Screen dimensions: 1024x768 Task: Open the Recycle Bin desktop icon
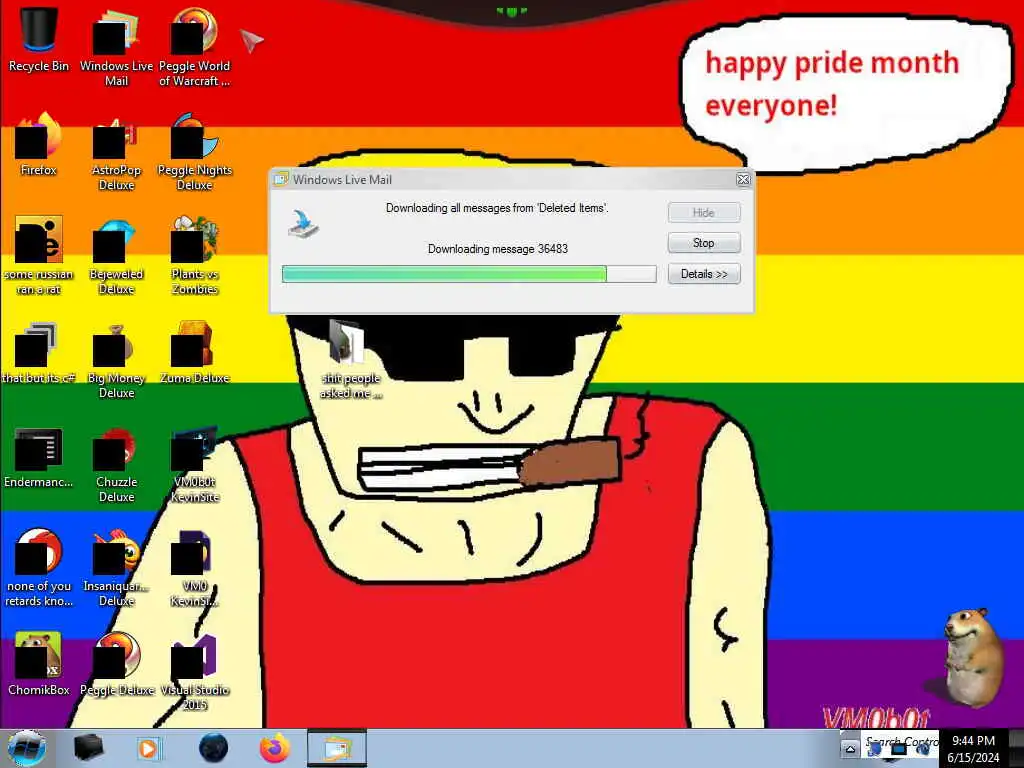pyautogui.click(x=39, y=39)
